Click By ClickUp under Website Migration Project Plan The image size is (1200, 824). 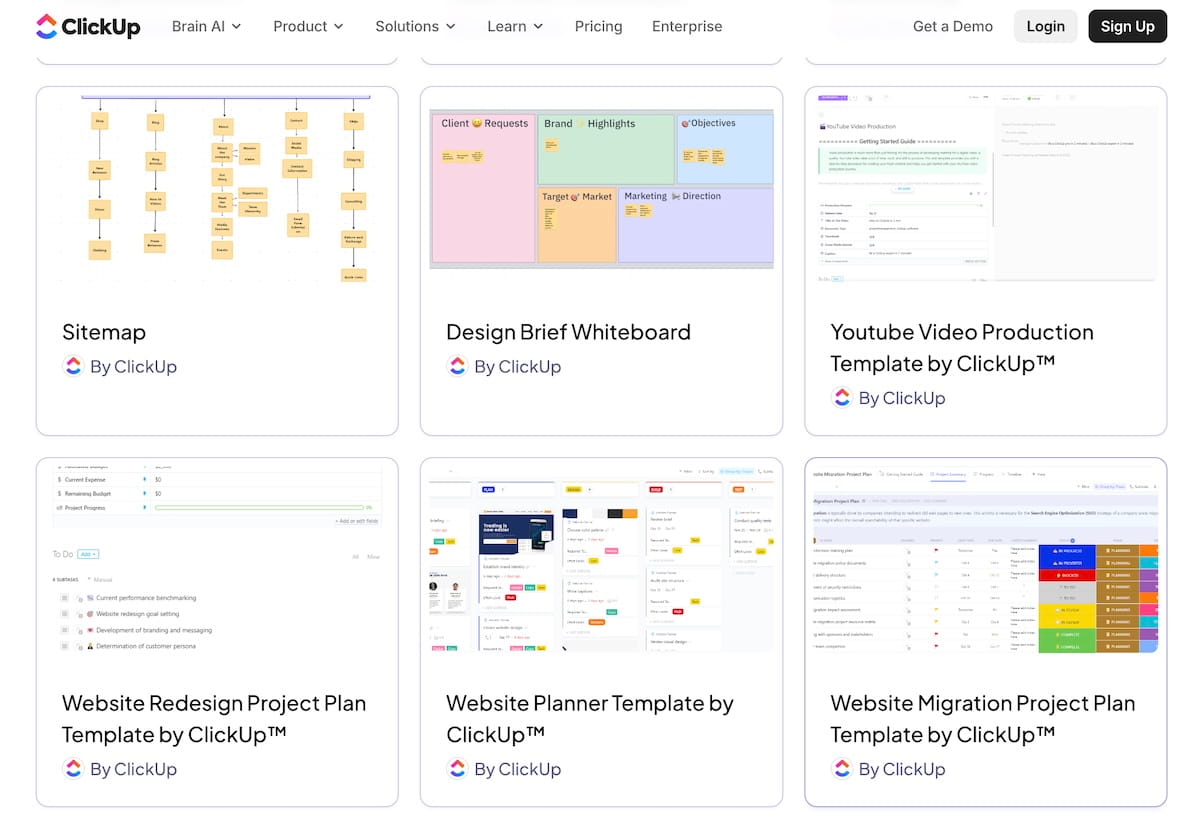point(902,769)
